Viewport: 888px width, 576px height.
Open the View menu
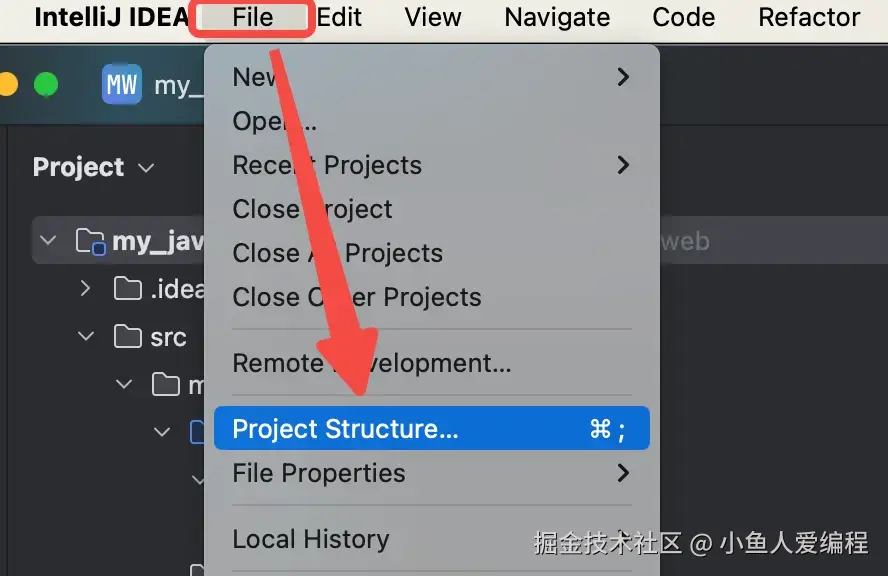[x=433, y=17]
